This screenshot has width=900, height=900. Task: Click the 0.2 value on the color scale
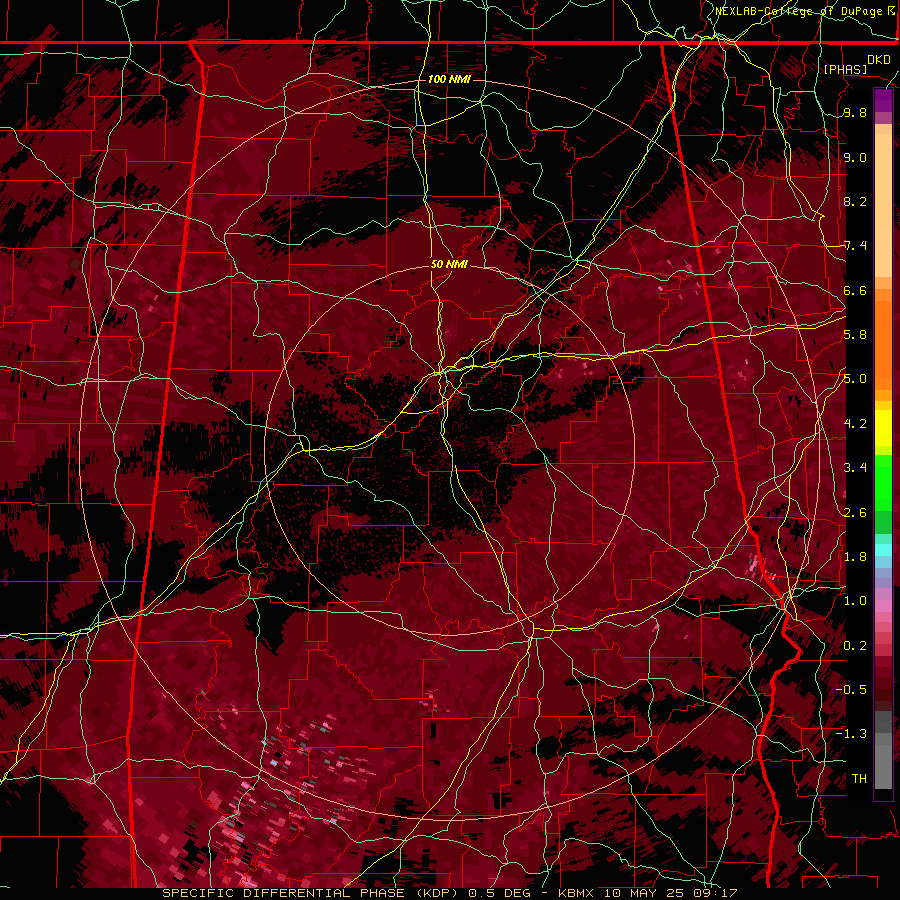855,645
